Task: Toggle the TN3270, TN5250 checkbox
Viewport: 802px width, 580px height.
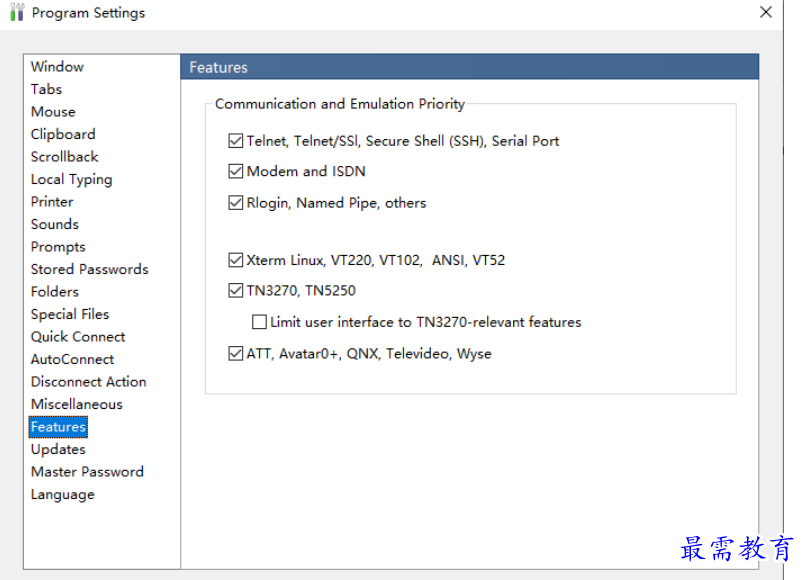Action: pos(235,291)
